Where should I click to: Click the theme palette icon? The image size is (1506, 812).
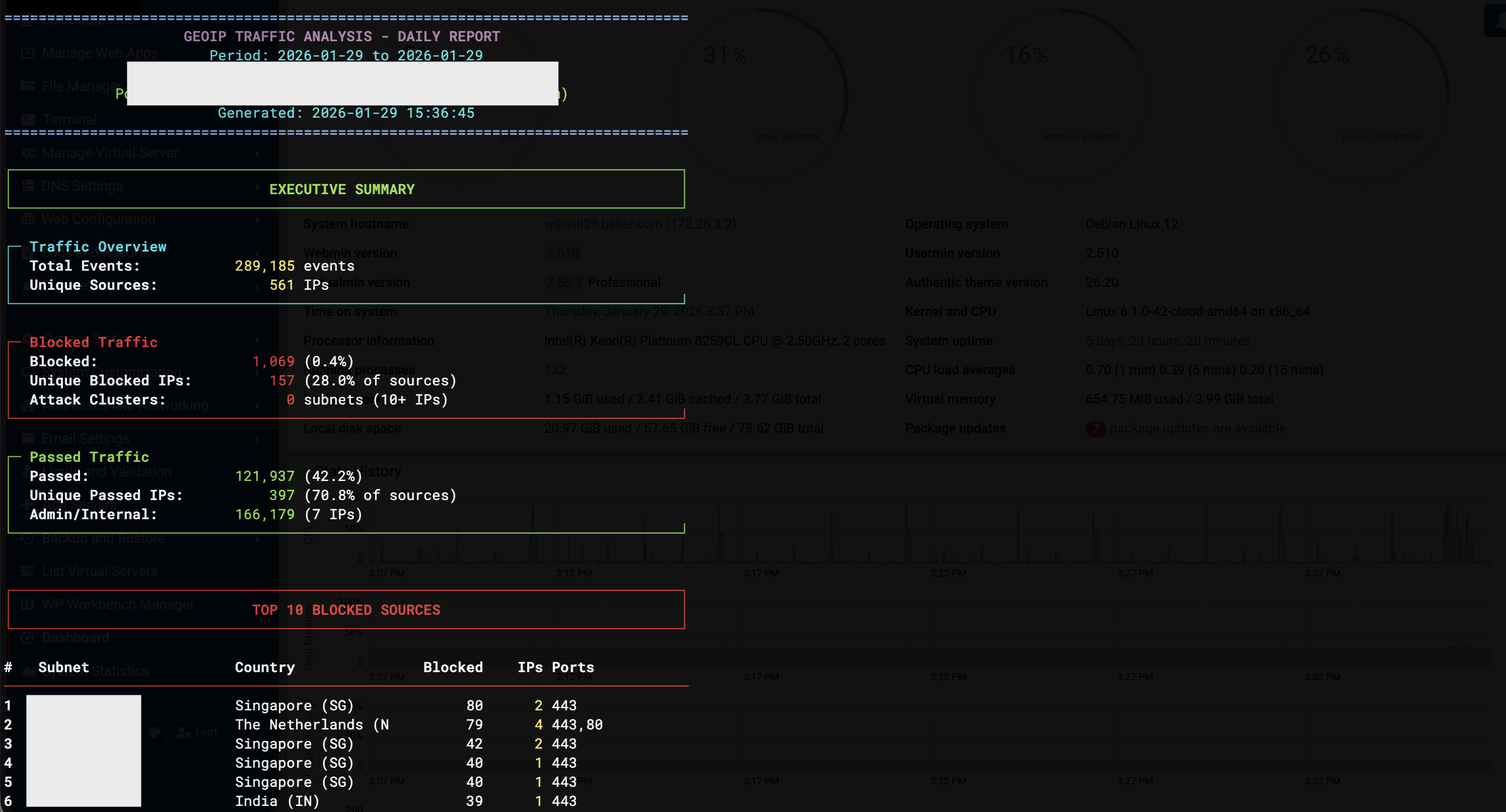pyautogui.click(x=155, y=733)
